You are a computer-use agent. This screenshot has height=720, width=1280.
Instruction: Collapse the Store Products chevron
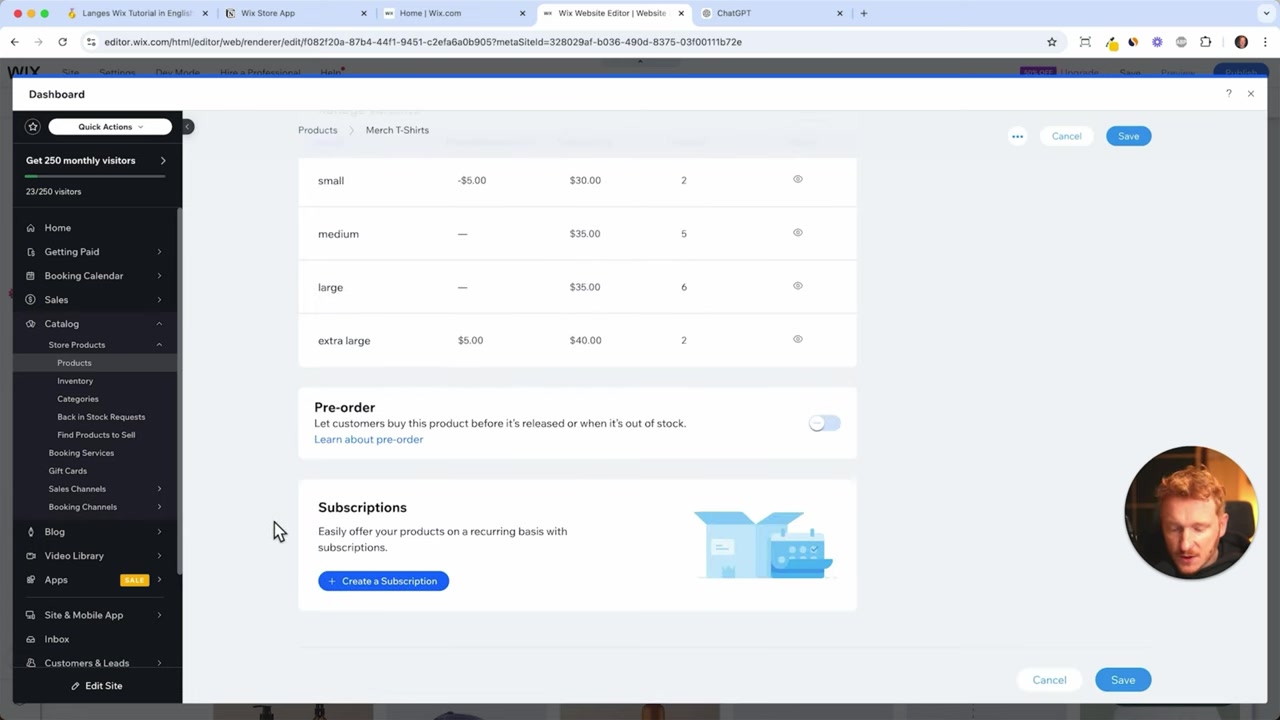(159, 345)
